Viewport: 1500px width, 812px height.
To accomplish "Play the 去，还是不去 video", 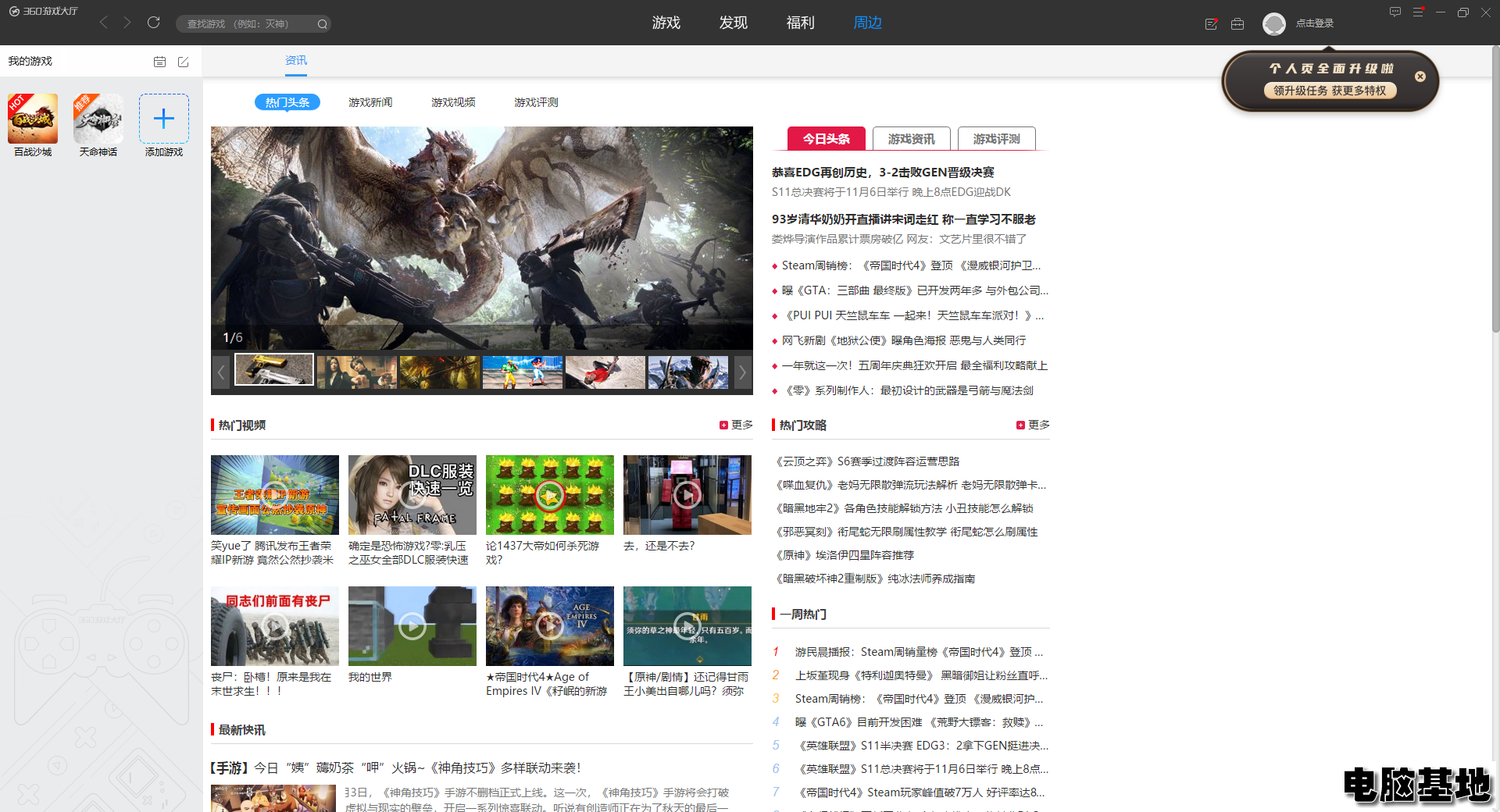I will [x=687, y=495].
